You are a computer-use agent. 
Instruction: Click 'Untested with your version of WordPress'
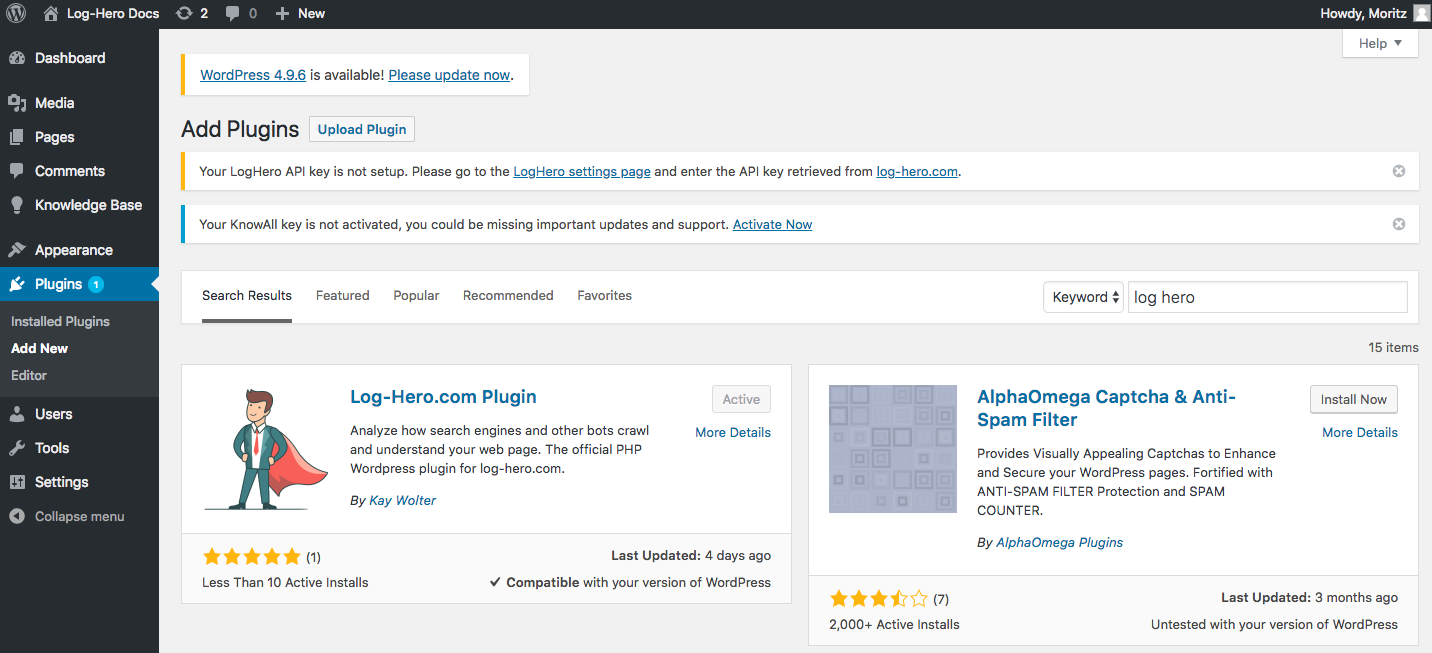click(1274, 624)
